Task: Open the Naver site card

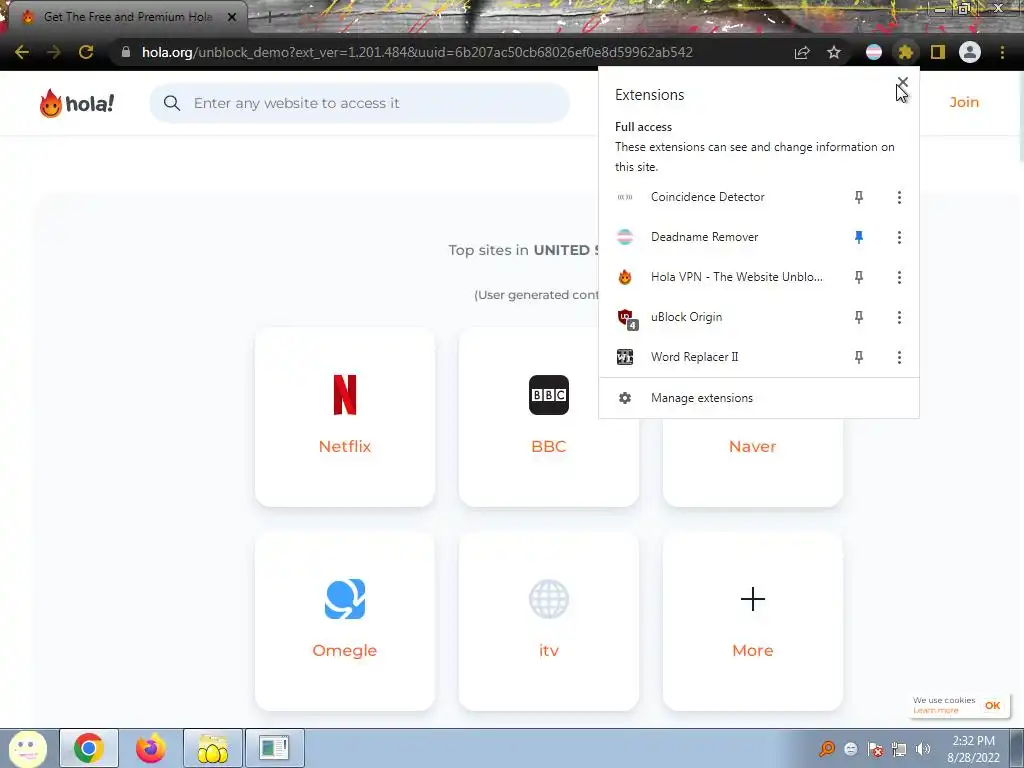Action: tap(752, 462)
